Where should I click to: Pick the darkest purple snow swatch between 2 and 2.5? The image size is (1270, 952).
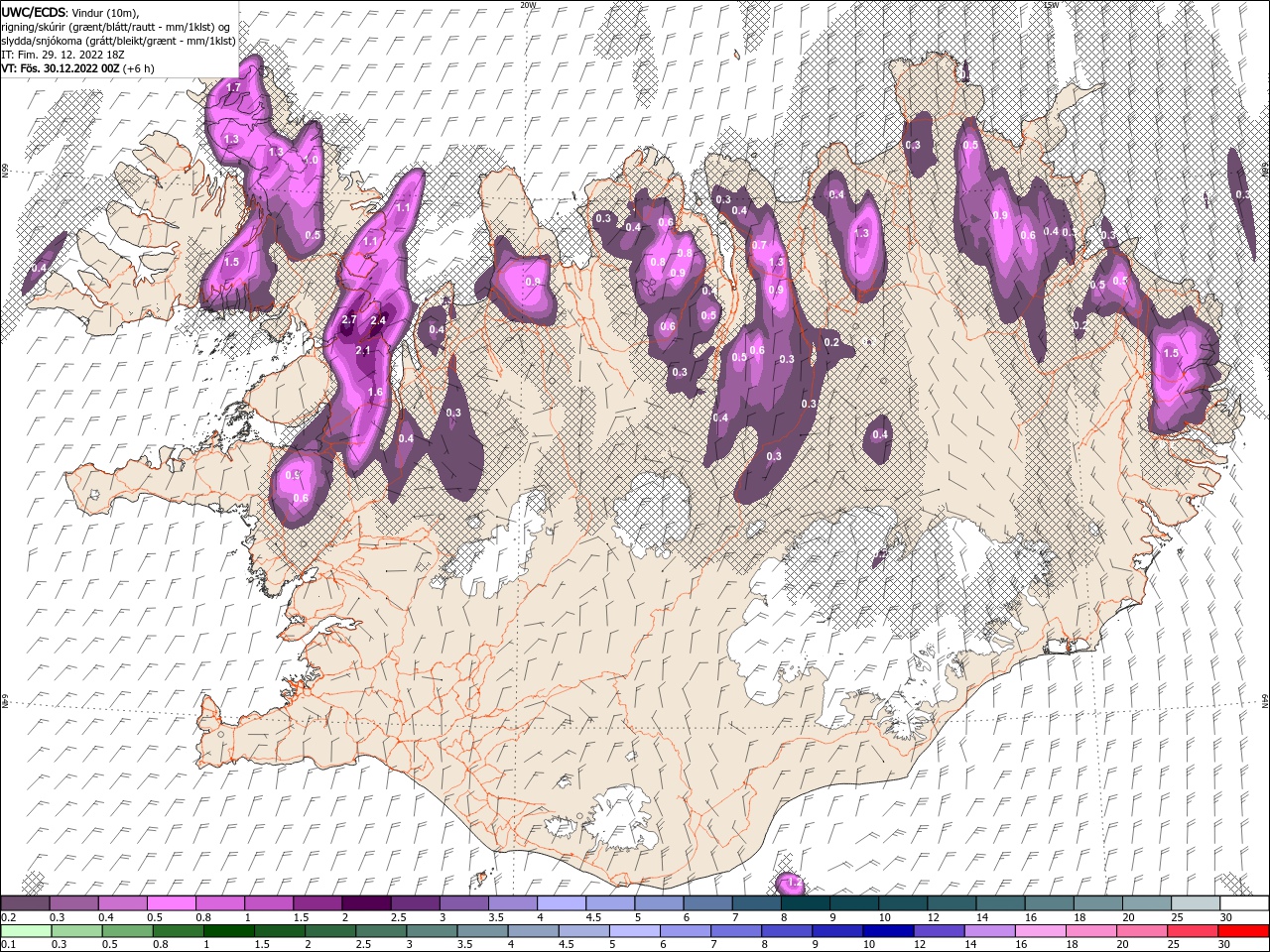pyautogui.click(x=366, y=903)
